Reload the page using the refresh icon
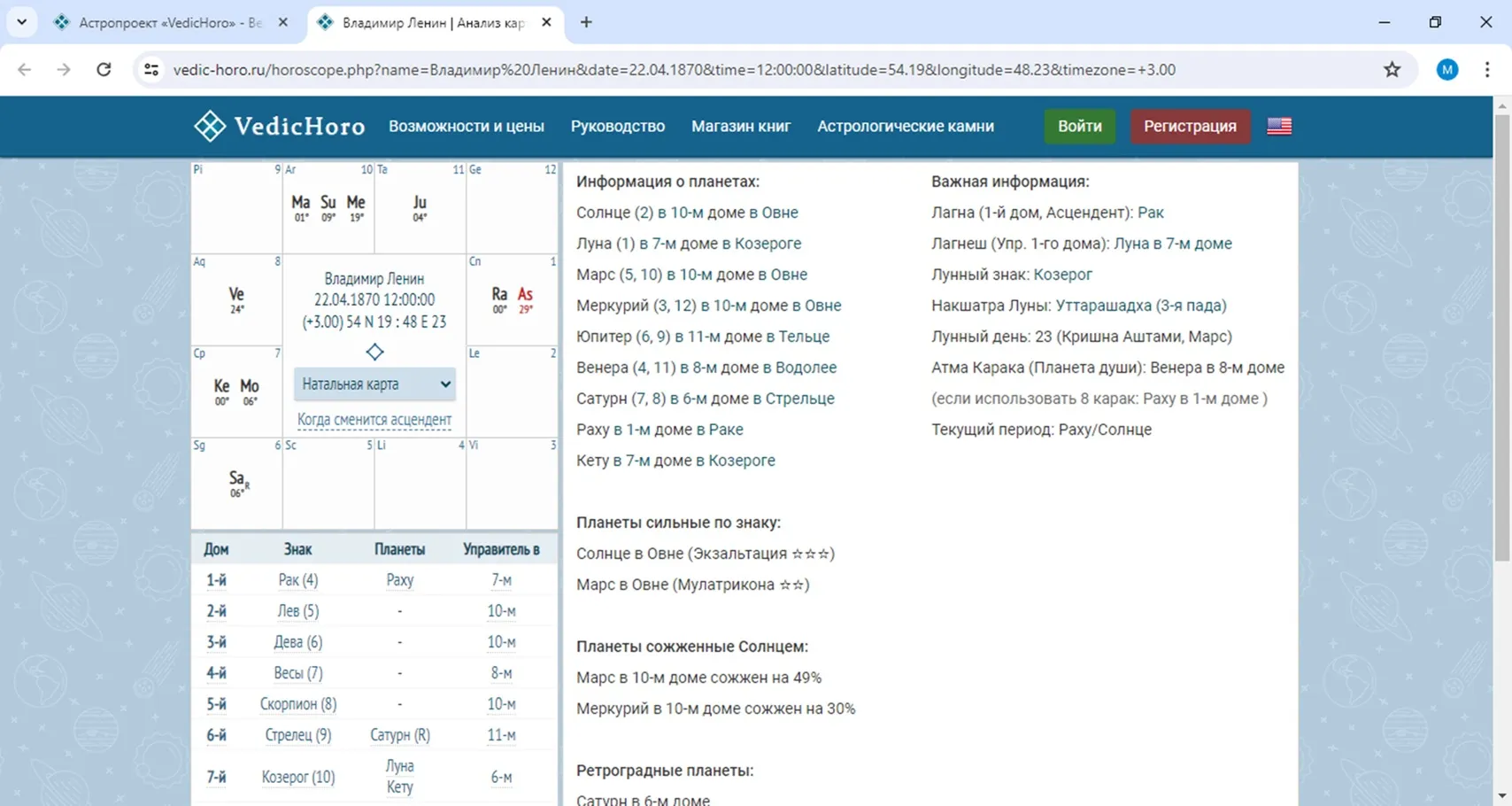The width and height of the screenshot is (1512, 806). (x=104, y=70)
